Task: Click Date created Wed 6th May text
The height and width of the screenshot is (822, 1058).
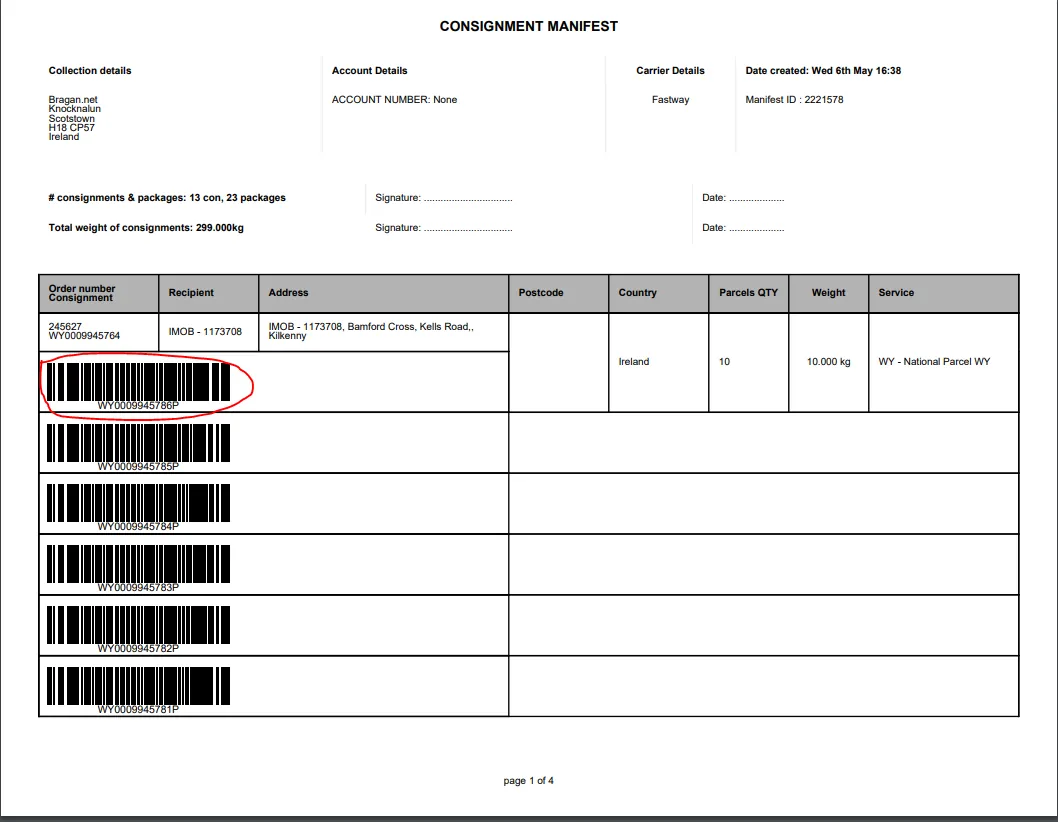Action: click(x=823, y=71)
